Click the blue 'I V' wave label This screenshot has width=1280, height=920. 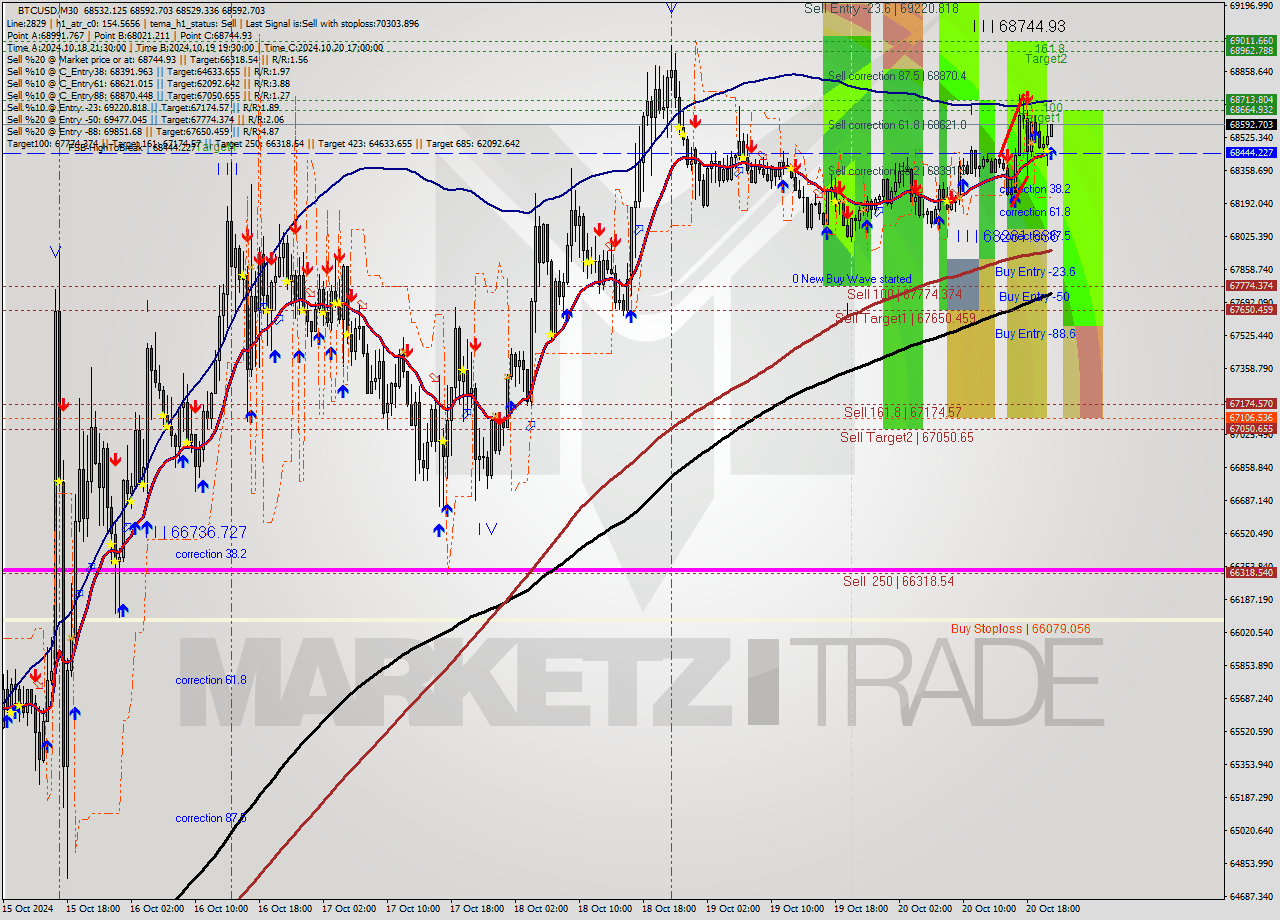point(487,528)
